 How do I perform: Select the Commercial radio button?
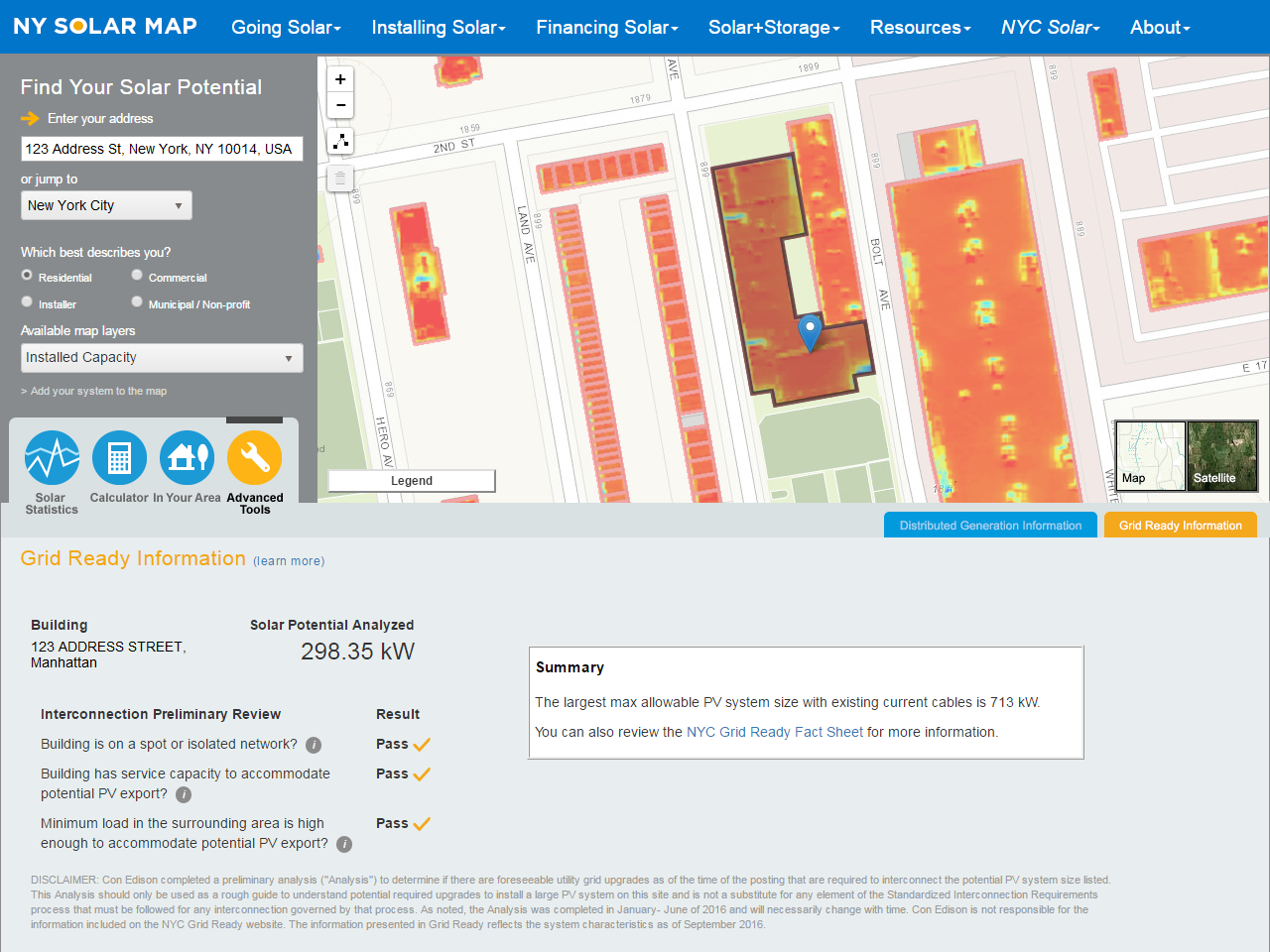click(x=137, y=275)
